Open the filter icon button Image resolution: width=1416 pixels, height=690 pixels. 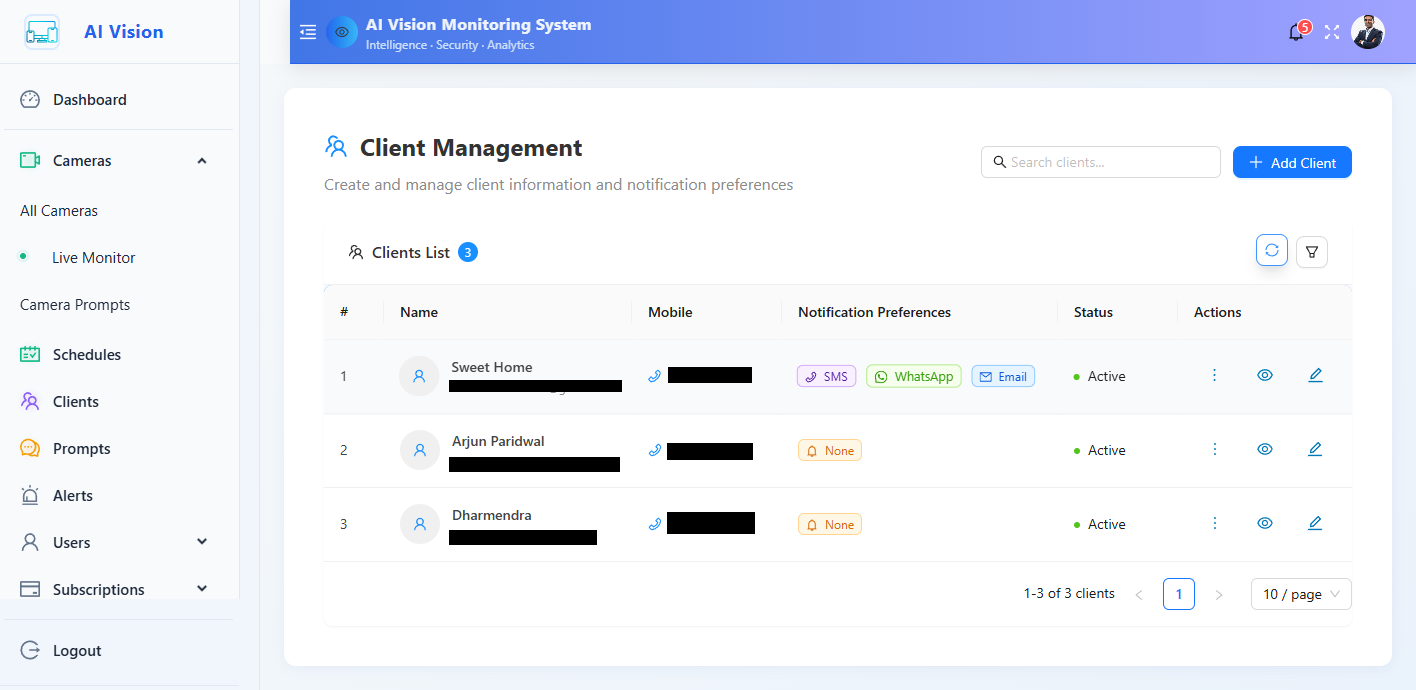point(1311,252)
